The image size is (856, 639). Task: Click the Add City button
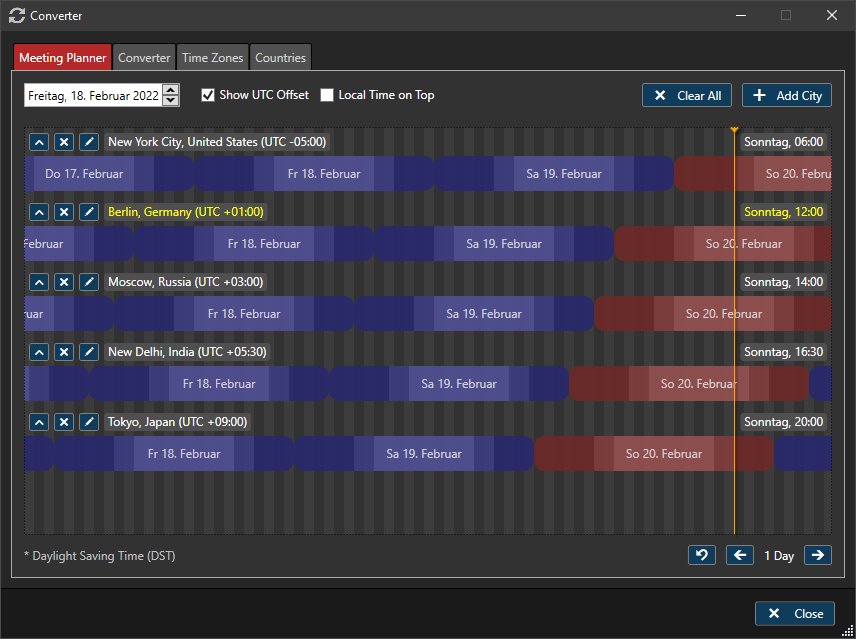coord(787,95)
